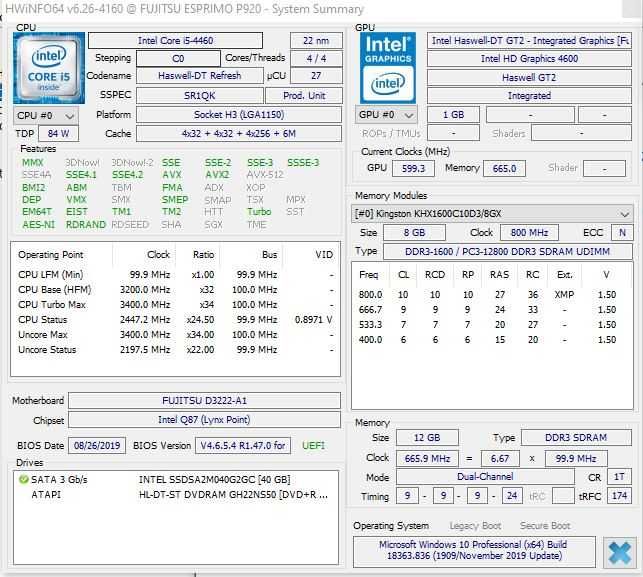Click the Prod. Unit field
This screenshot has height=577, width=643.
coord(304,96)
